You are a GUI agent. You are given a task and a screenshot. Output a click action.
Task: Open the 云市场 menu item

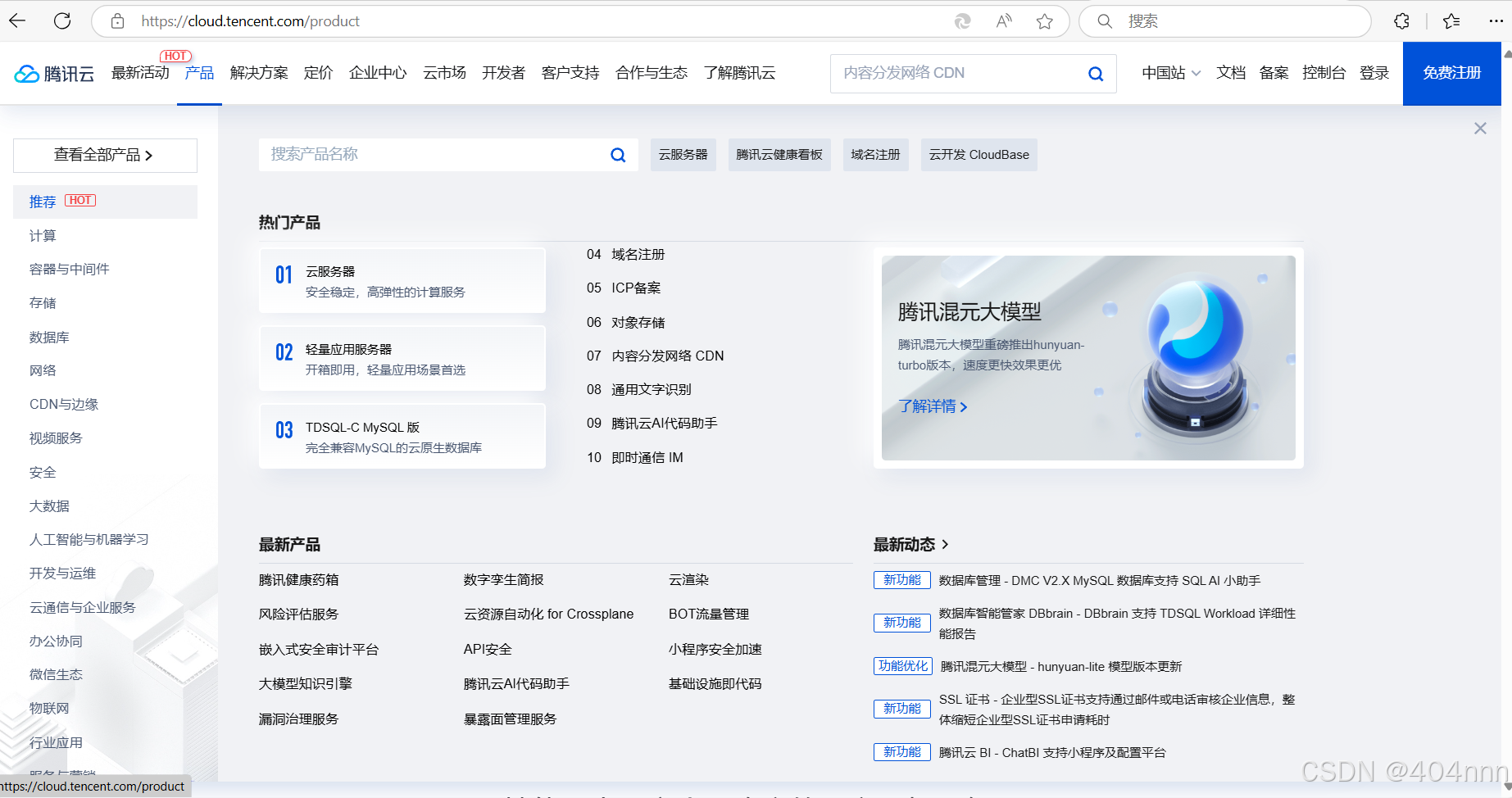(444, 73)
